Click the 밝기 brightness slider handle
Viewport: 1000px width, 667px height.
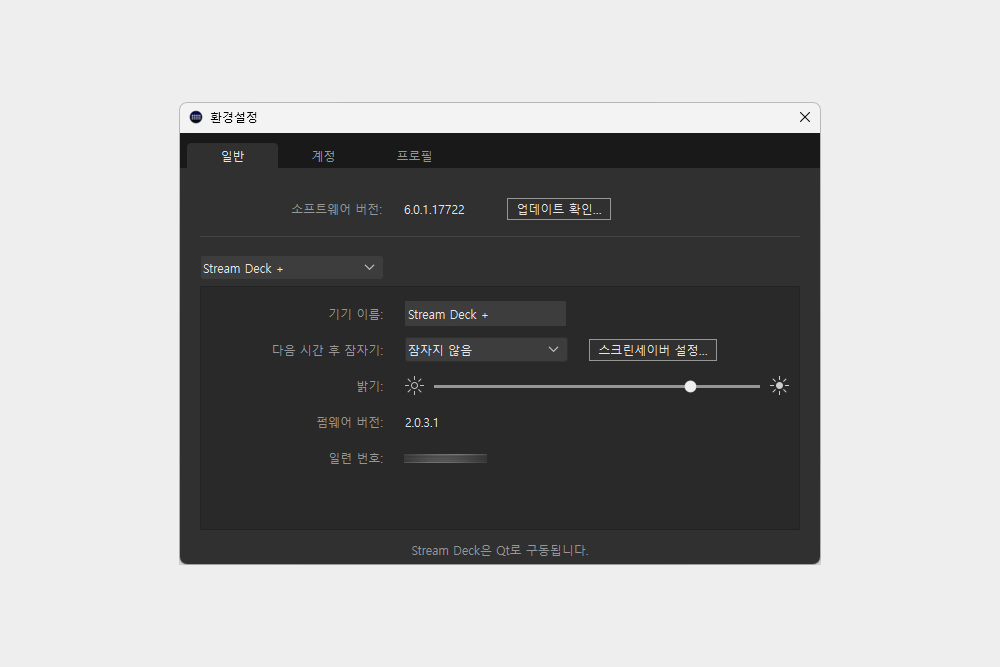(690, 386)
